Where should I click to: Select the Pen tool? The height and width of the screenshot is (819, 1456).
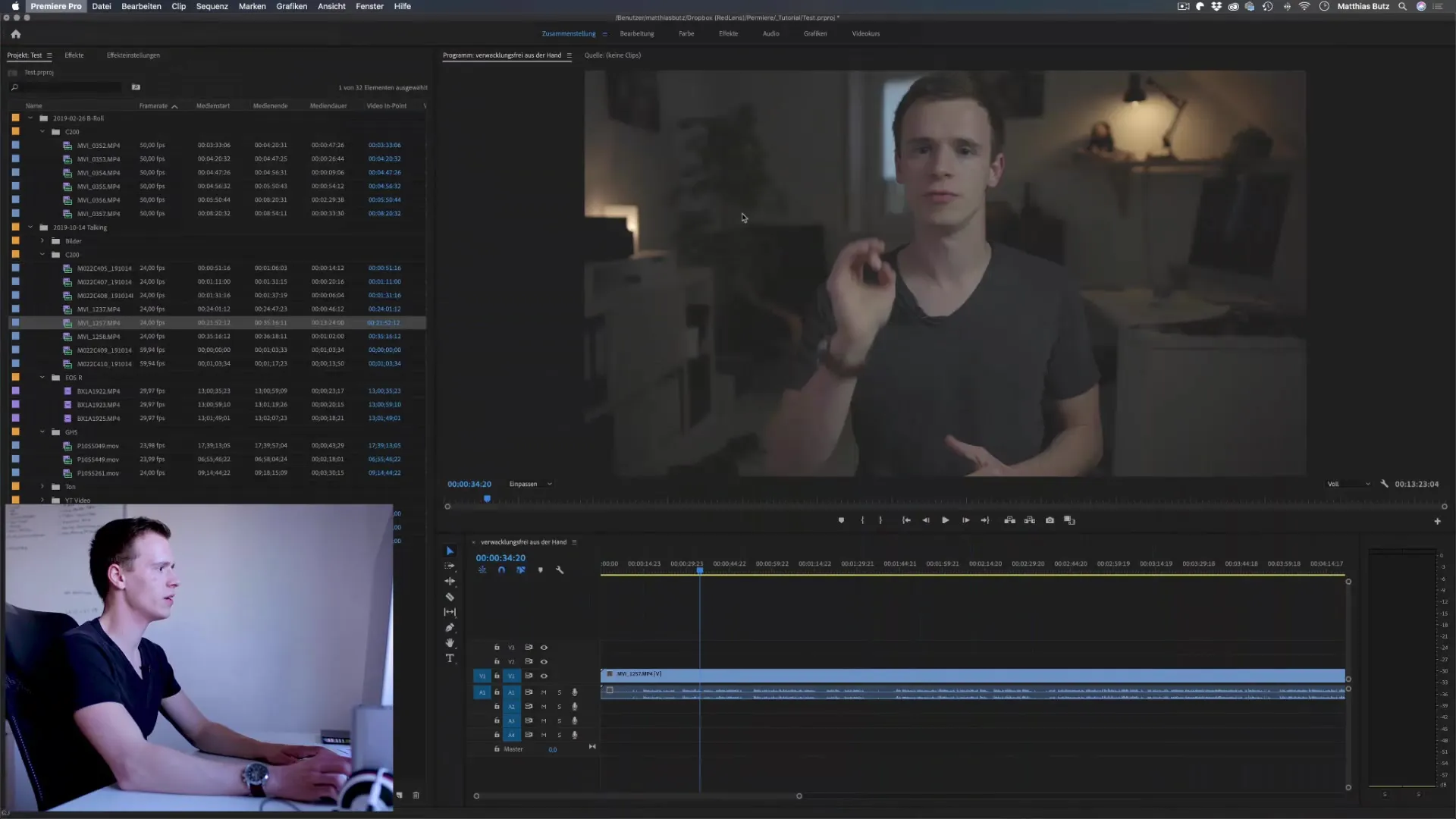[x=450, y=628]
